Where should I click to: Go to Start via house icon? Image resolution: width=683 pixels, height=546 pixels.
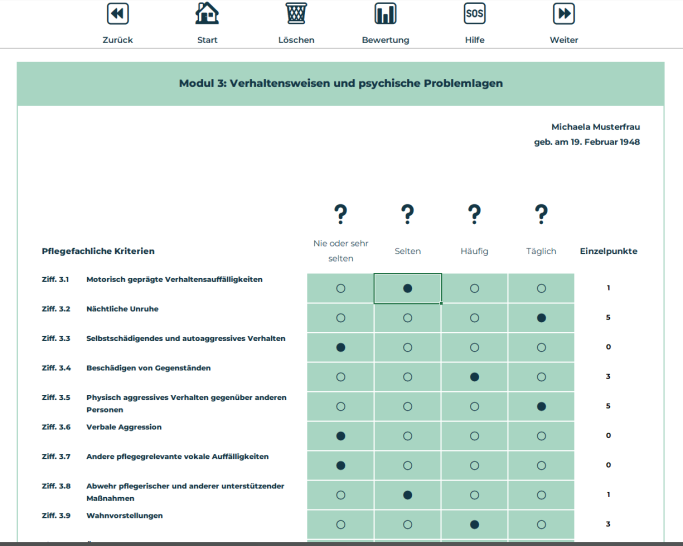(x=207, y=14)
